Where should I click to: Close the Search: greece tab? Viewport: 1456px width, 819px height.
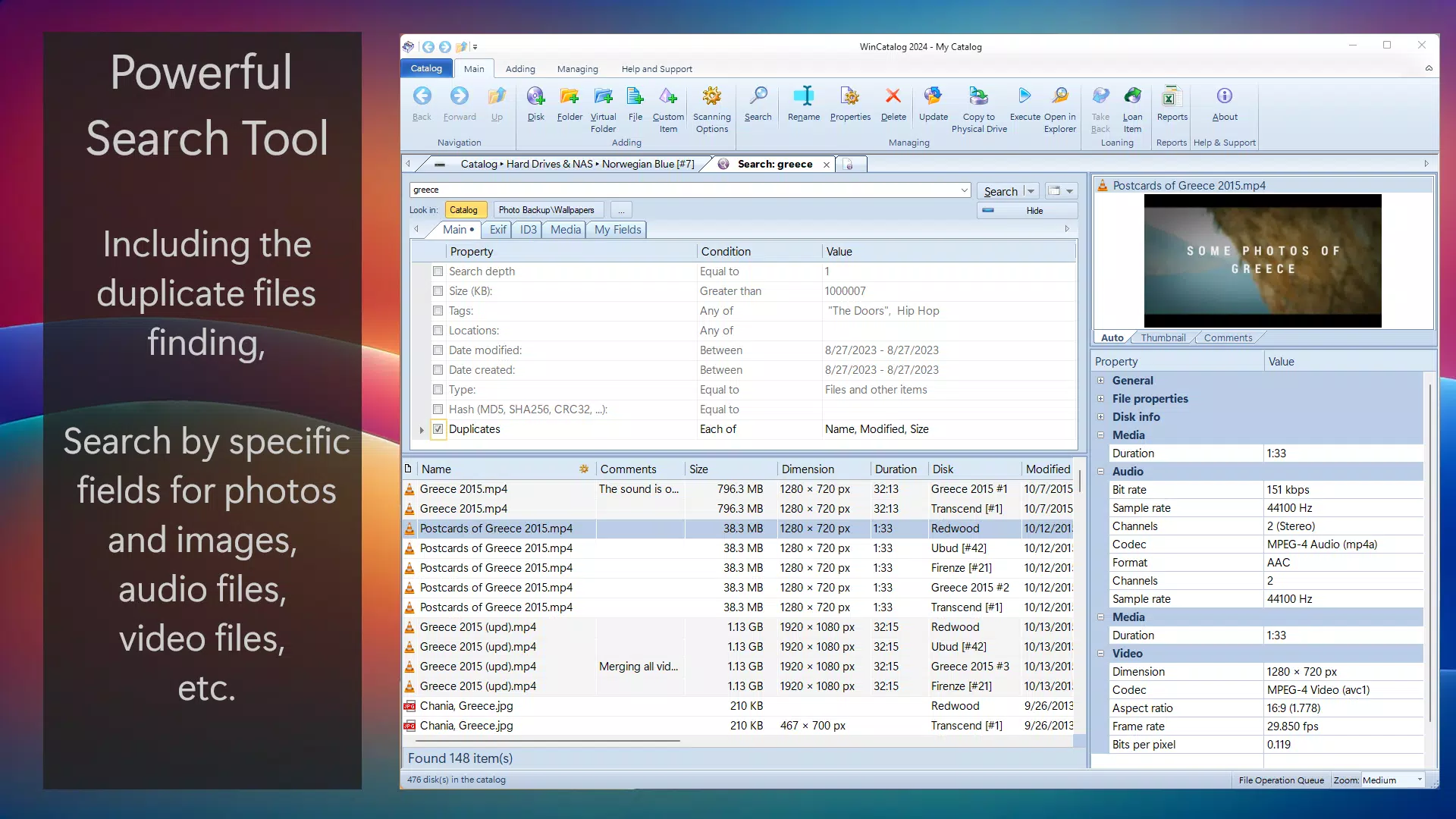826,165
